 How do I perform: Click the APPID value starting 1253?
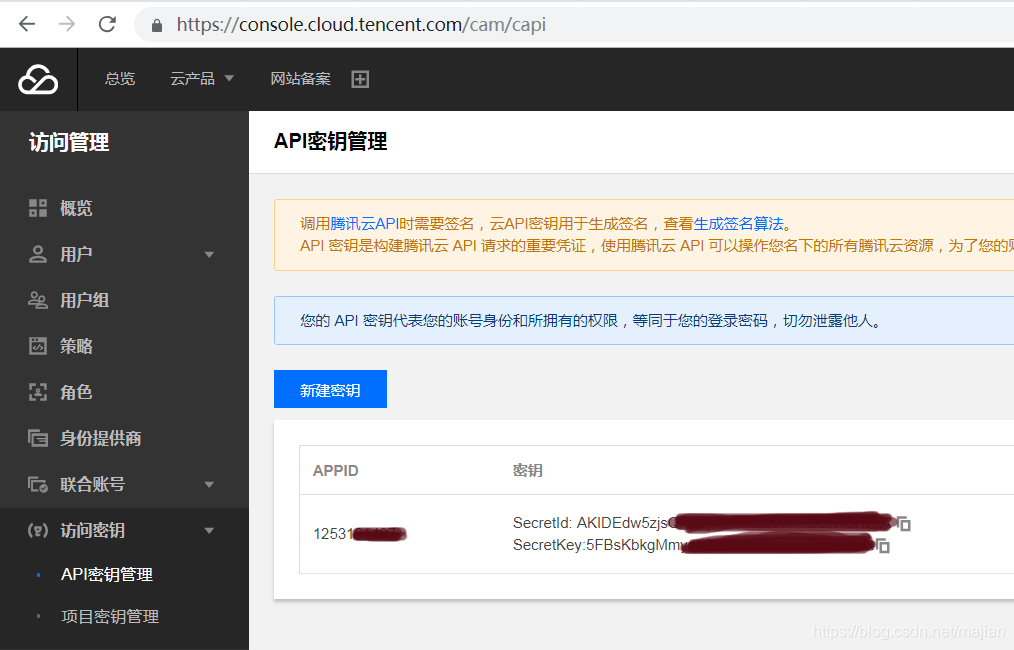pos(360,534)
